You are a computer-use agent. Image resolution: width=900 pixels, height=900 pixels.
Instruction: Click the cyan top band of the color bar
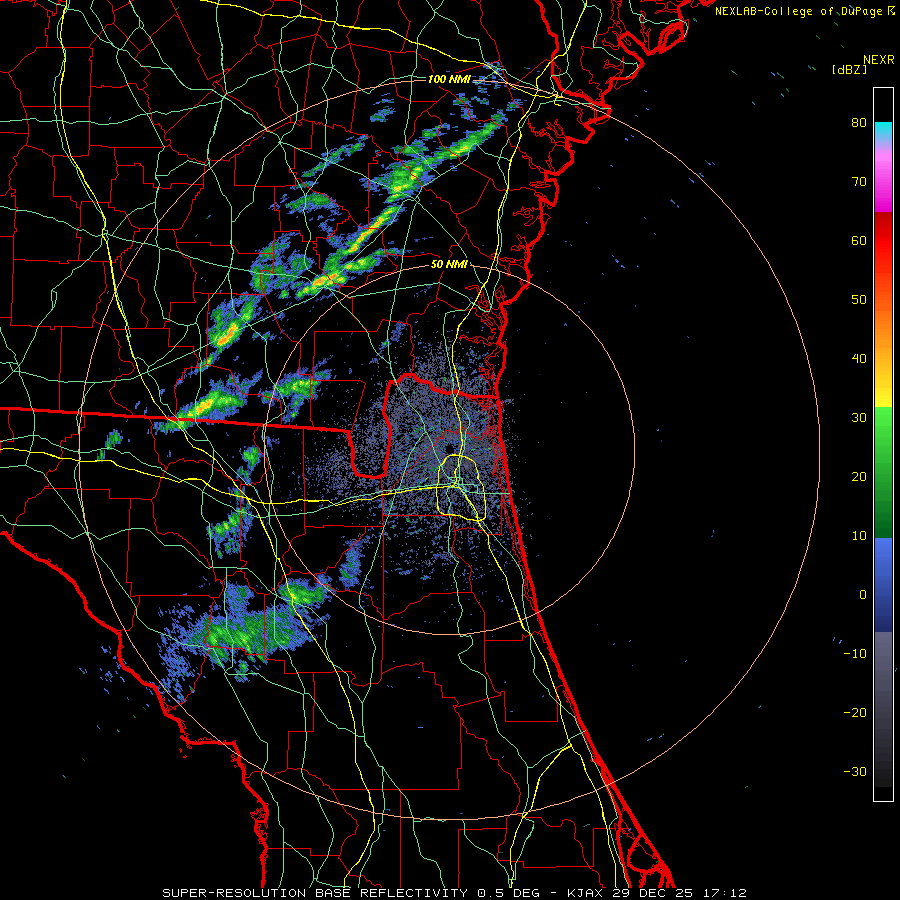(x=883, y=132)
